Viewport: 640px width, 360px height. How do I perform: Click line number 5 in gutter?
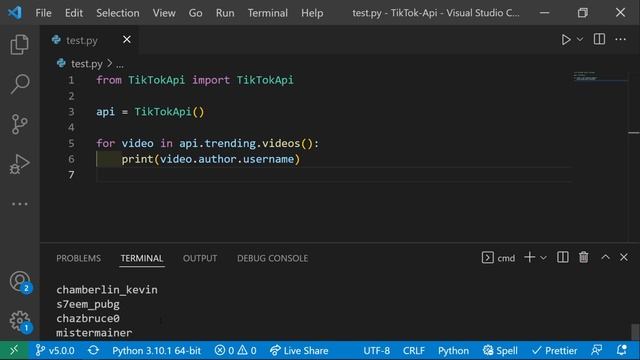click(x=71, y=143)
